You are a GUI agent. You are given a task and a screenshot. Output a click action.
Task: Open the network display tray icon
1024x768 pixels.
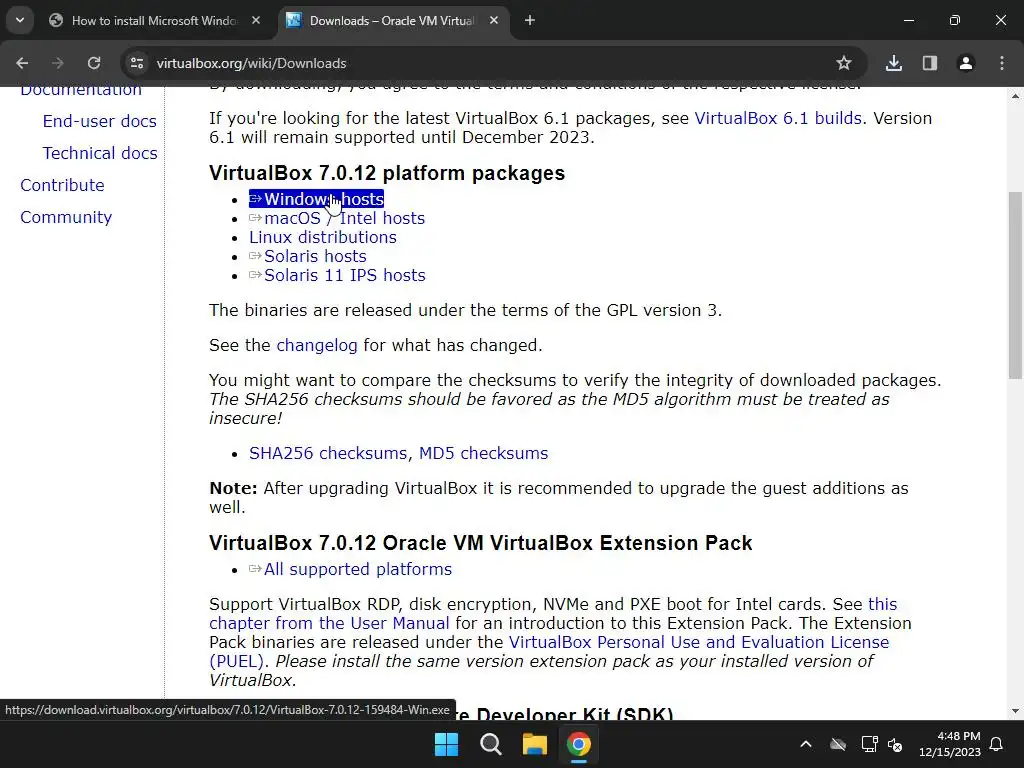(x=869, y=744)
